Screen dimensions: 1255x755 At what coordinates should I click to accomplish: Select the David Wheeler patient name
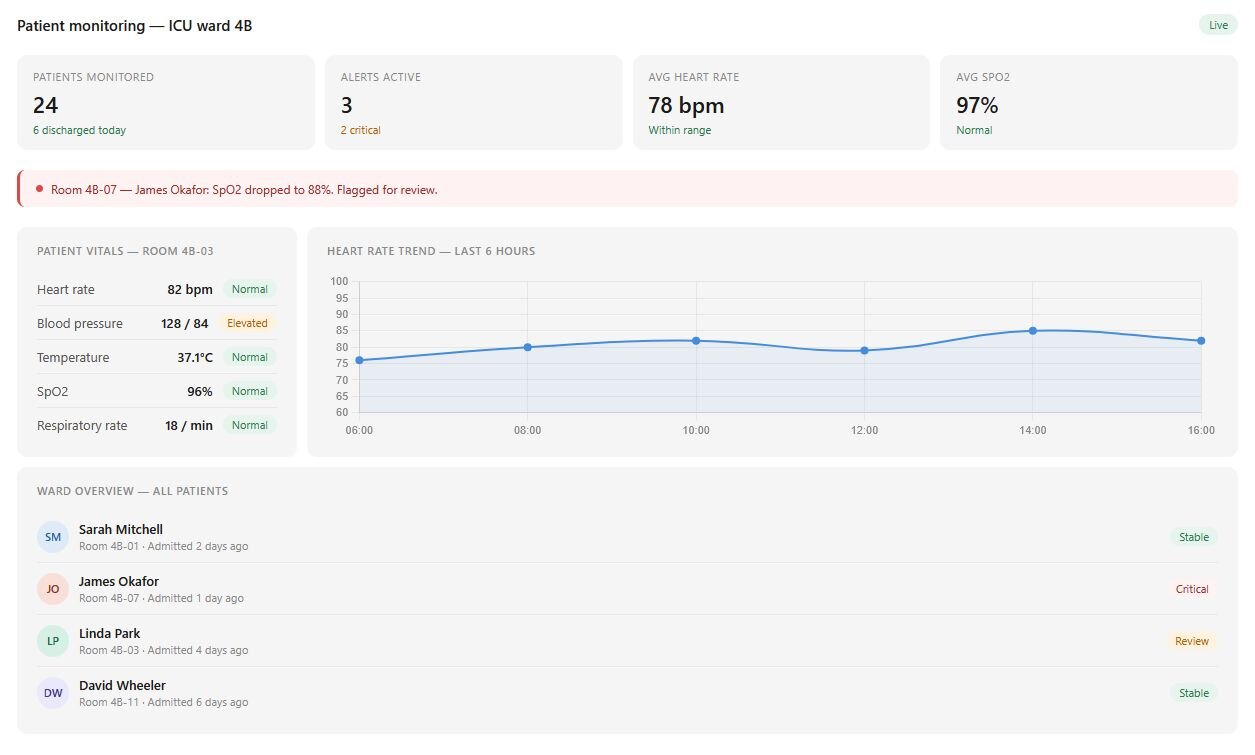click(x=122, y=685)
